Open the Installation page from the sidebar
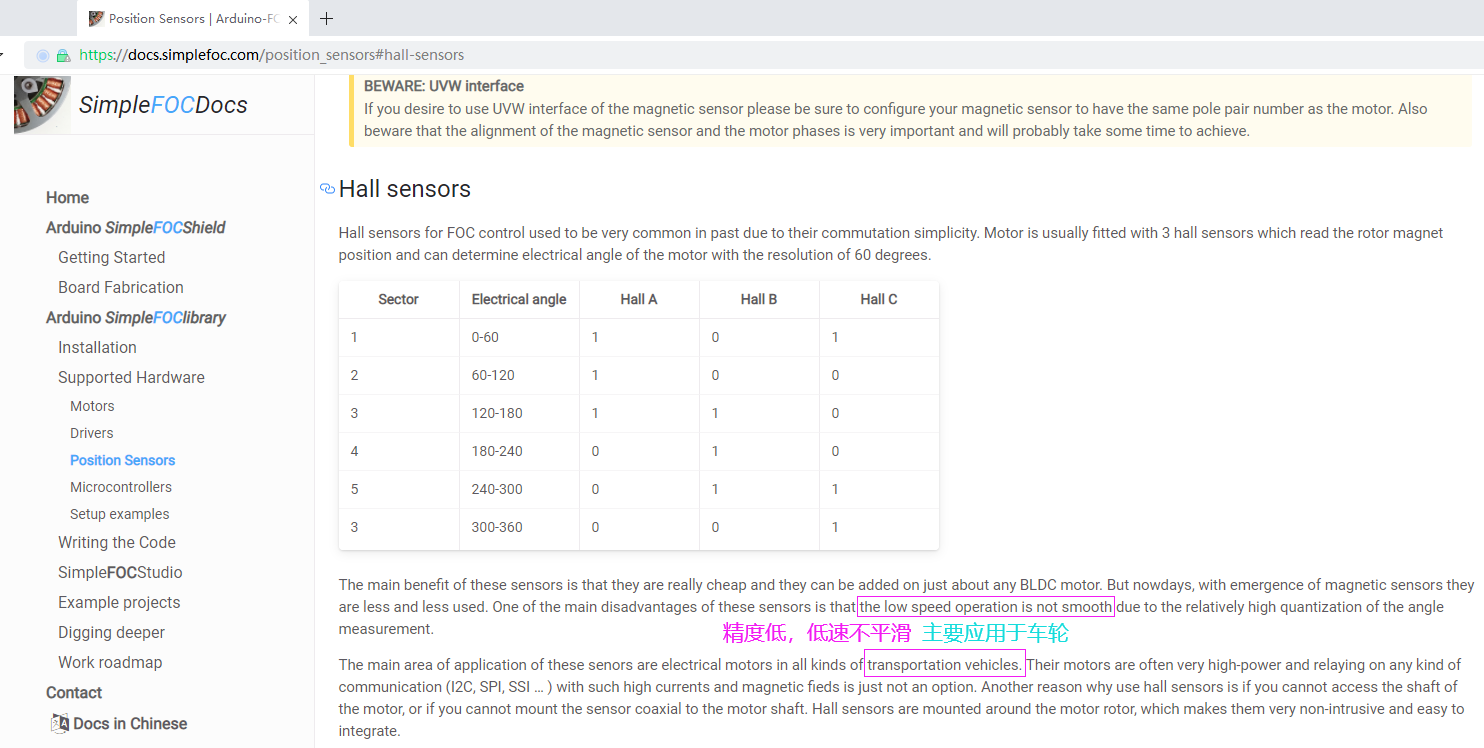This screenshot has height=748, width=1484. (97, 347)
